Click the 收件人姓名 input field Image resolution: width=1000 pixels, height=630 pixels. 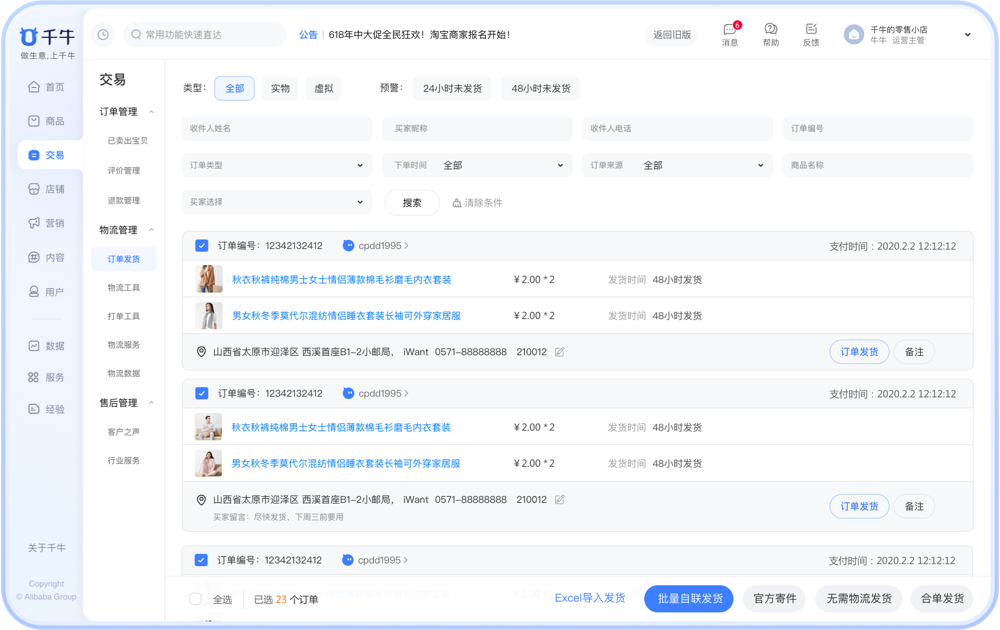tap(276, 129)
